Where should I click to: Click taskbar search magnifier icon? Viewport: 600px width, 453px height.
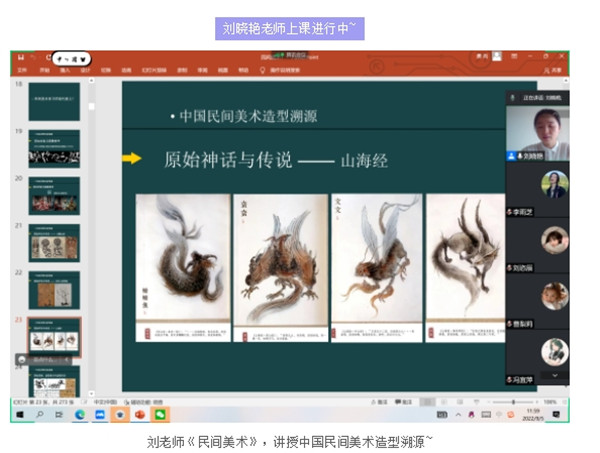point(40,415)
